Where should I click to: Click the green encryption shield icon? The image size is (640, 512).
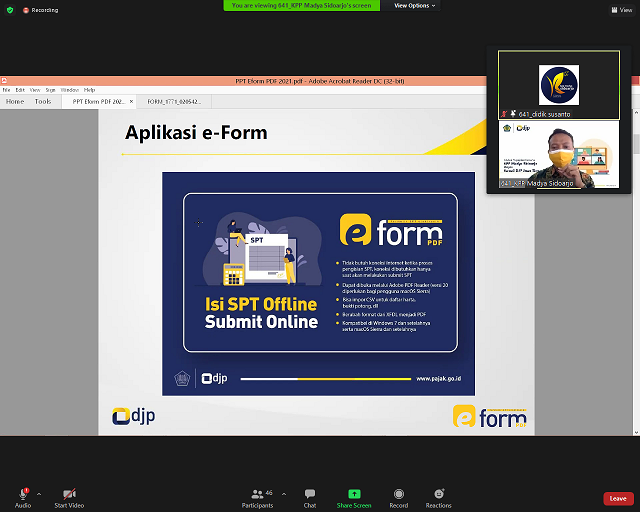(9, 9)
